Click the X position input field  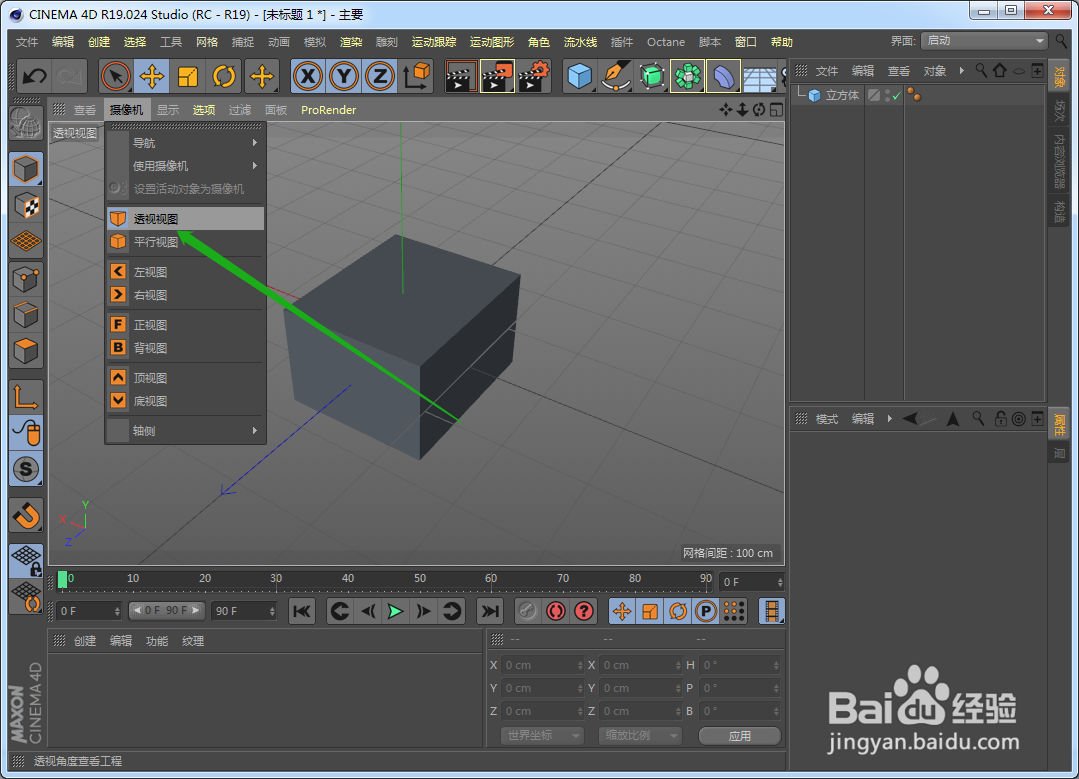[x=543, y=665]
